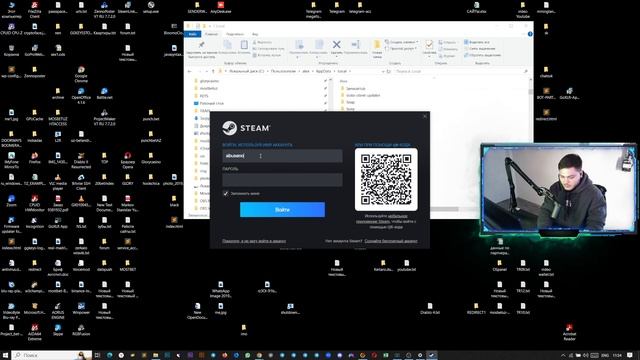
Task: Open the Windows Start menu
Action: [x=5, y=355]
